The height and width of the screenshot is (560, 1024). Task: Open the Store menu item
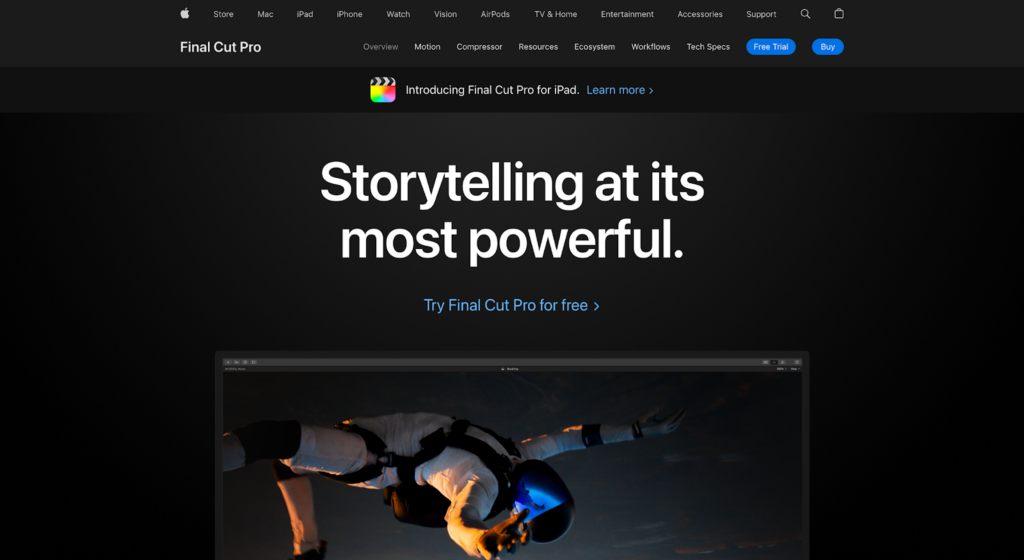point(223,14)
